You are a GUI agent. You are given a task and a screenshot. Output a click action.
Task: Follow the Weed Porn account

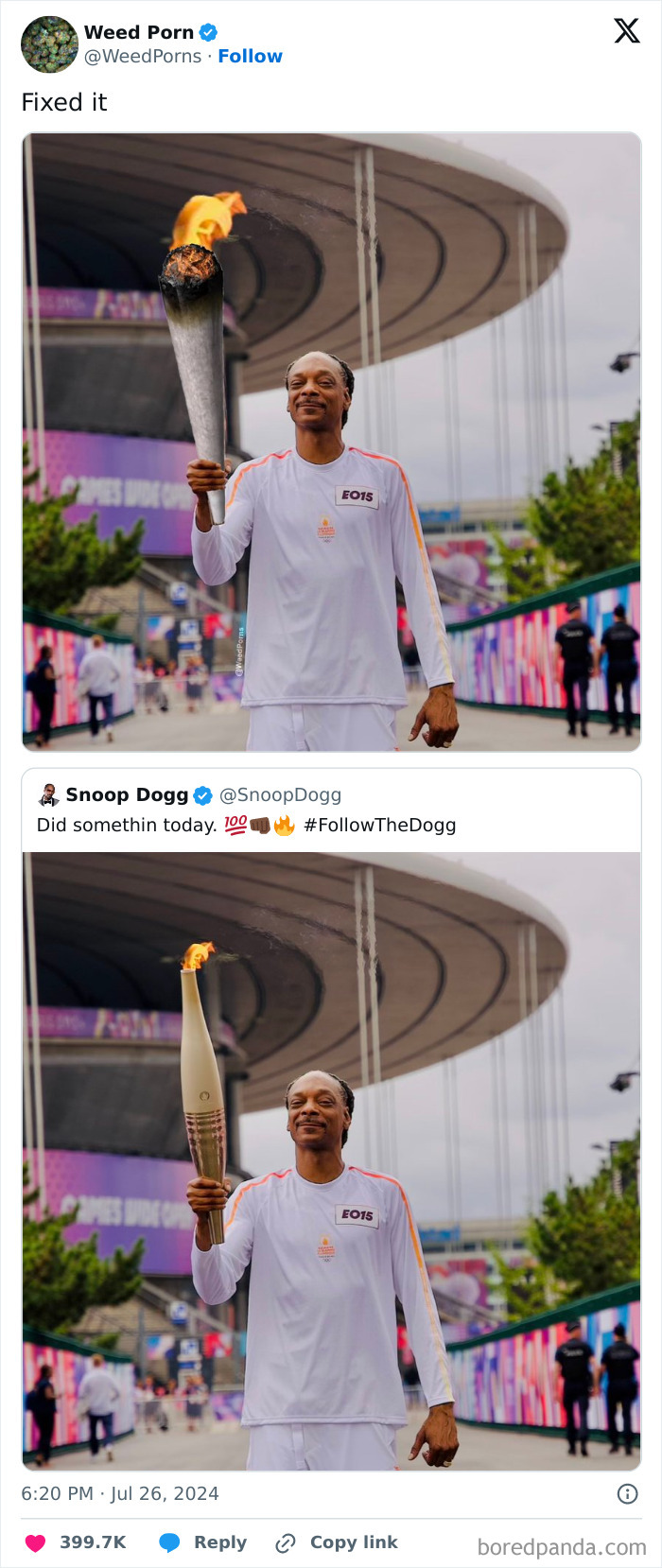(x=250, y=56)
